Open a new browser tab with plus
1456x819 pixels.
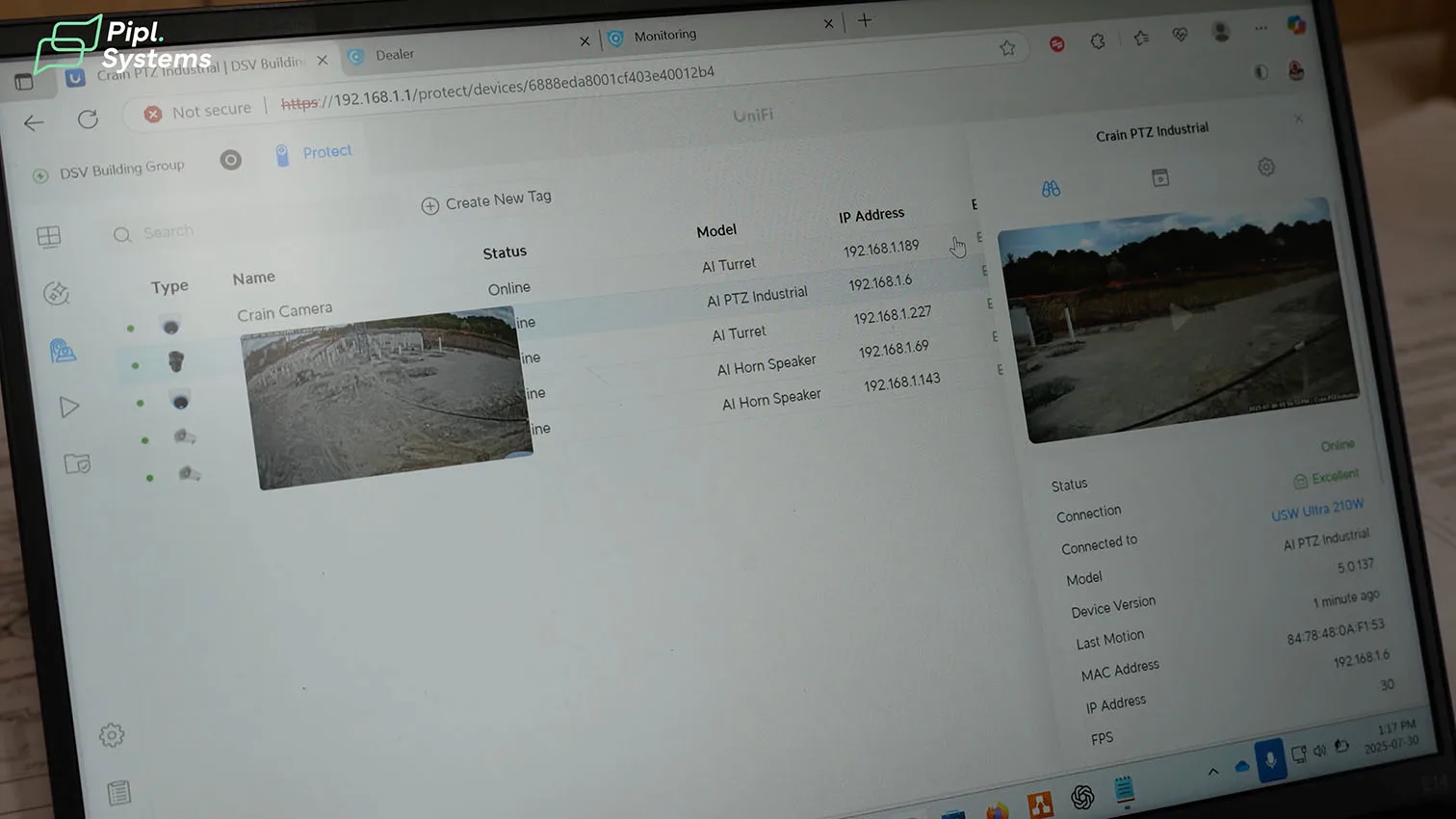click(x=865, y=20)
